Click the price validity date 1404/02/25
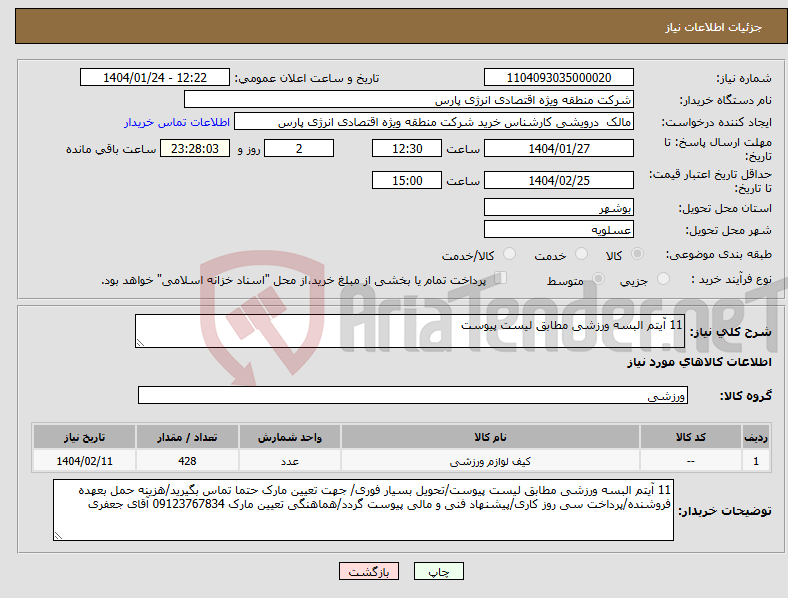 [x=558, y=180]
